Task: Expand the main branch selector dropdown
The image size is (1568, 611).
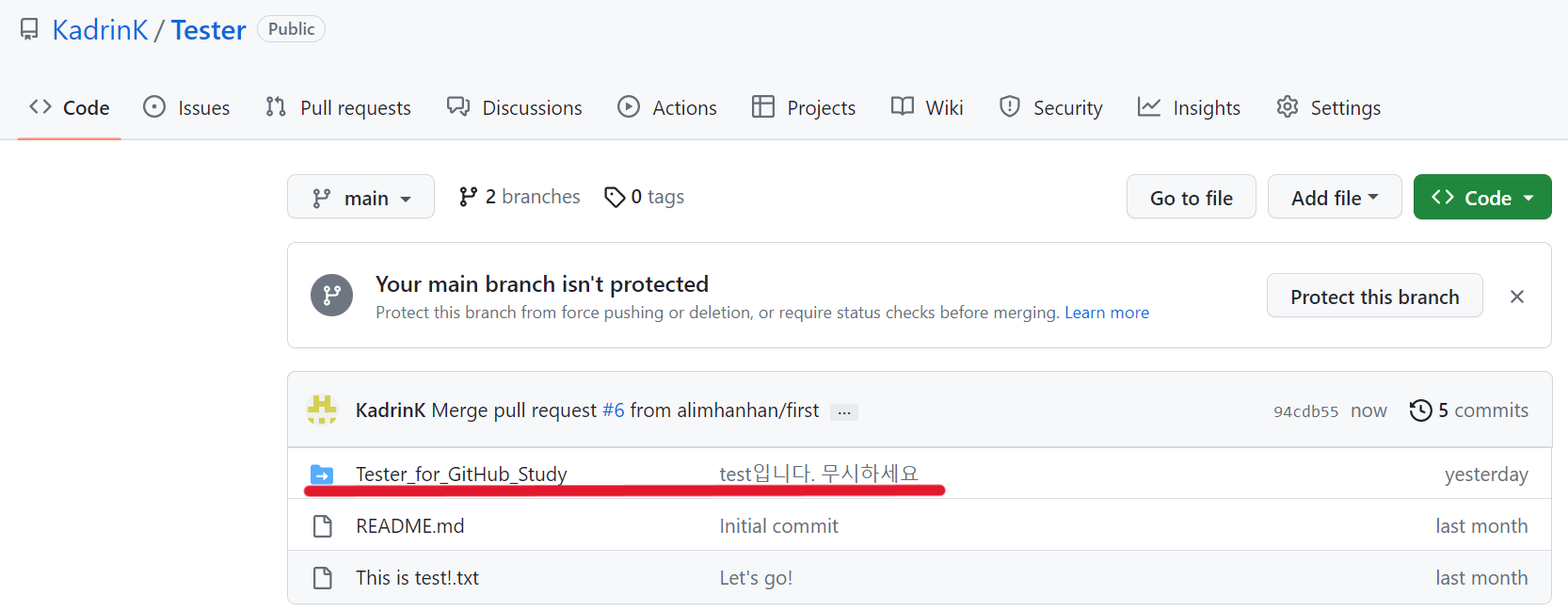Action: pos(360,197)
